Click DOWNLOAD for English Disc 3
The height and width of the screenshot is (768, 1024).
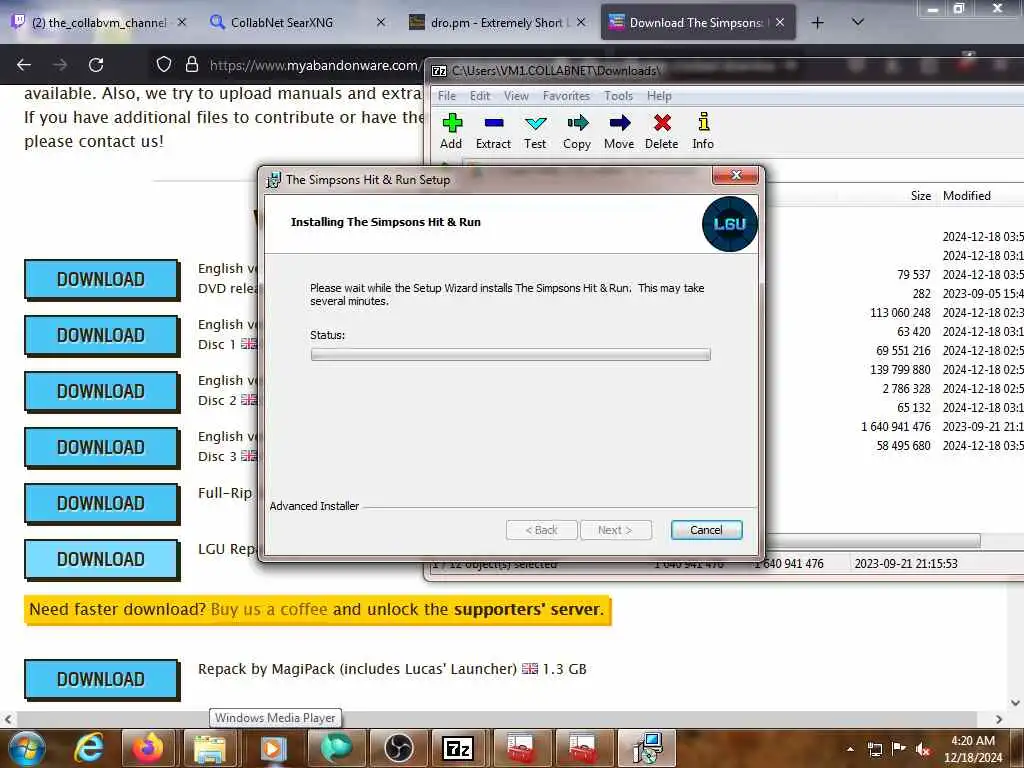[101, 448]
